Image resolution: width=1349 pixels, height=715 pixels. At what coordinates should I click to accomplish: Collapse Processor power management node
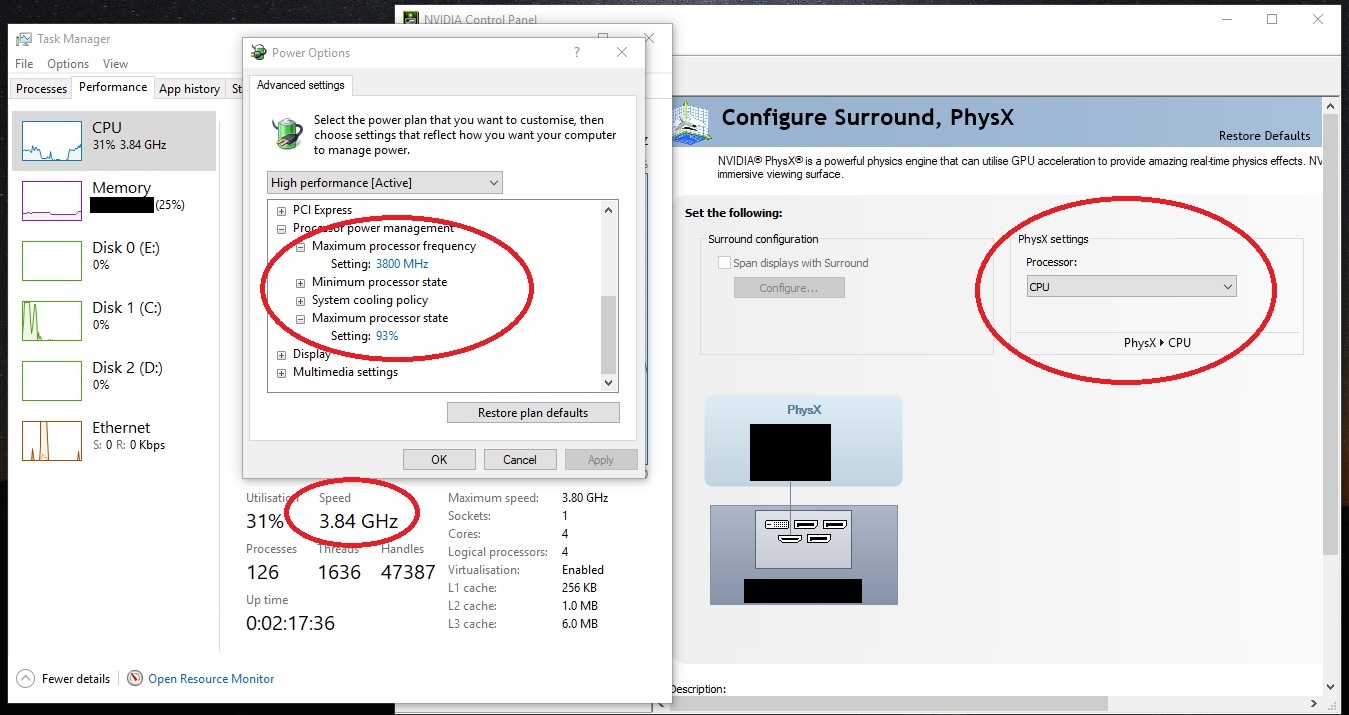point(282,228)
